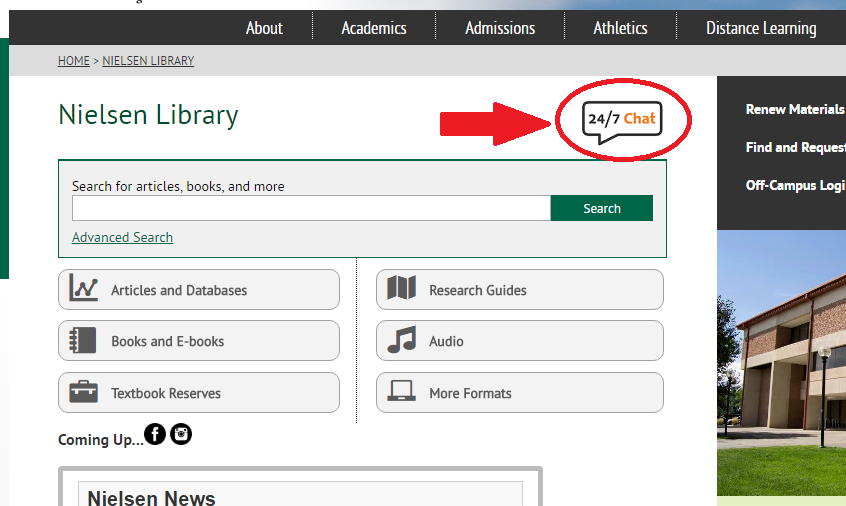The width and height of the screenshot is (846, 506).
Task: Open the Admissions menu
Action: pos(500,28)
